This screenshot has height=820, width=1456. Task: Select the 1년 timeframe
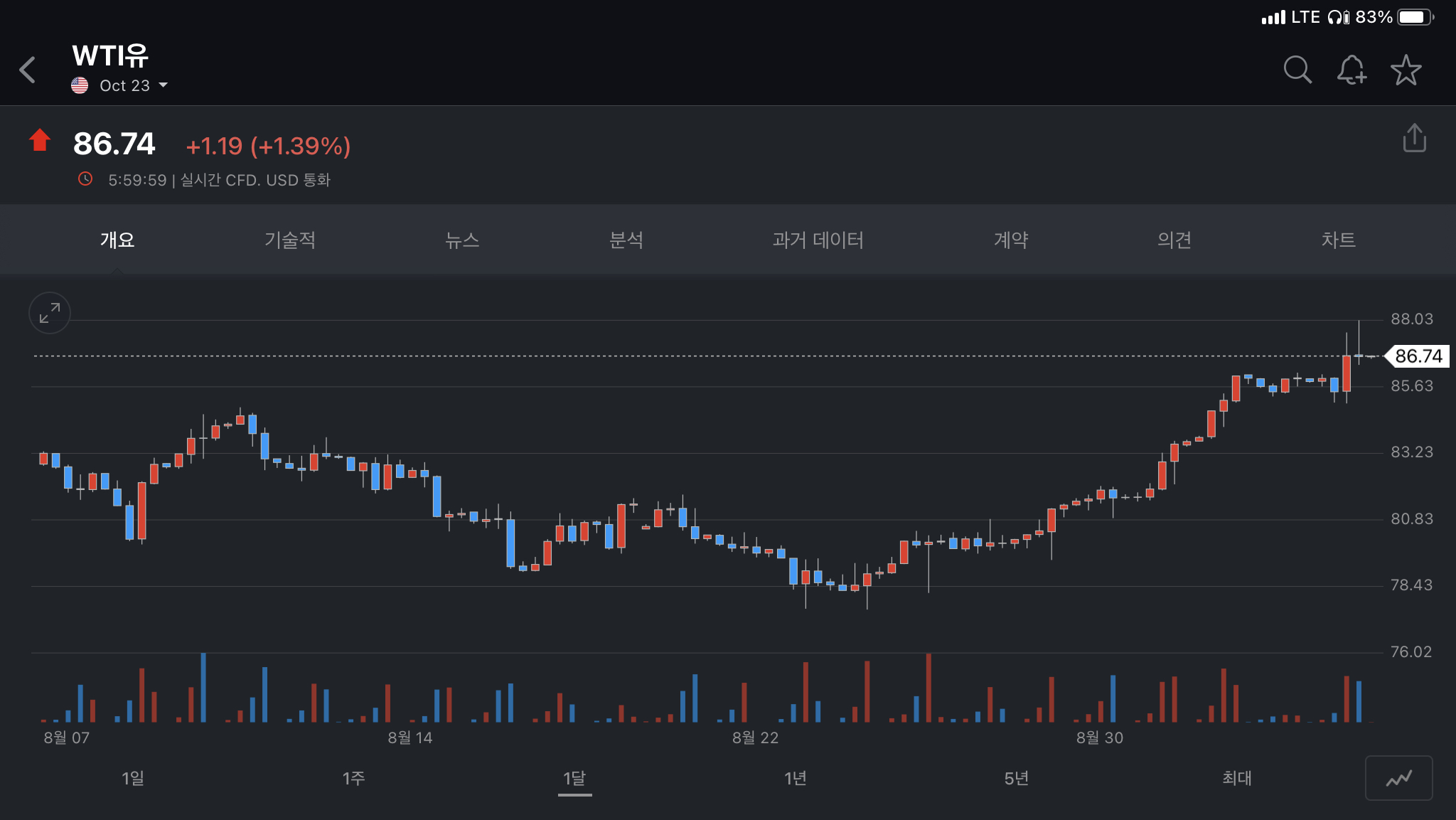click(x=796, y=778)
